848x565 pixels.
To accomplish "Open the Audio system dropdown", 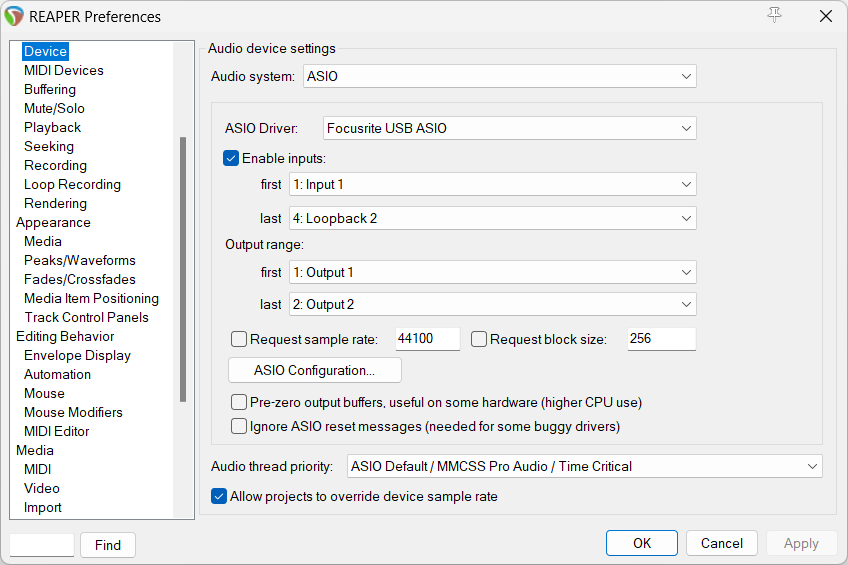I will point(499,76).
